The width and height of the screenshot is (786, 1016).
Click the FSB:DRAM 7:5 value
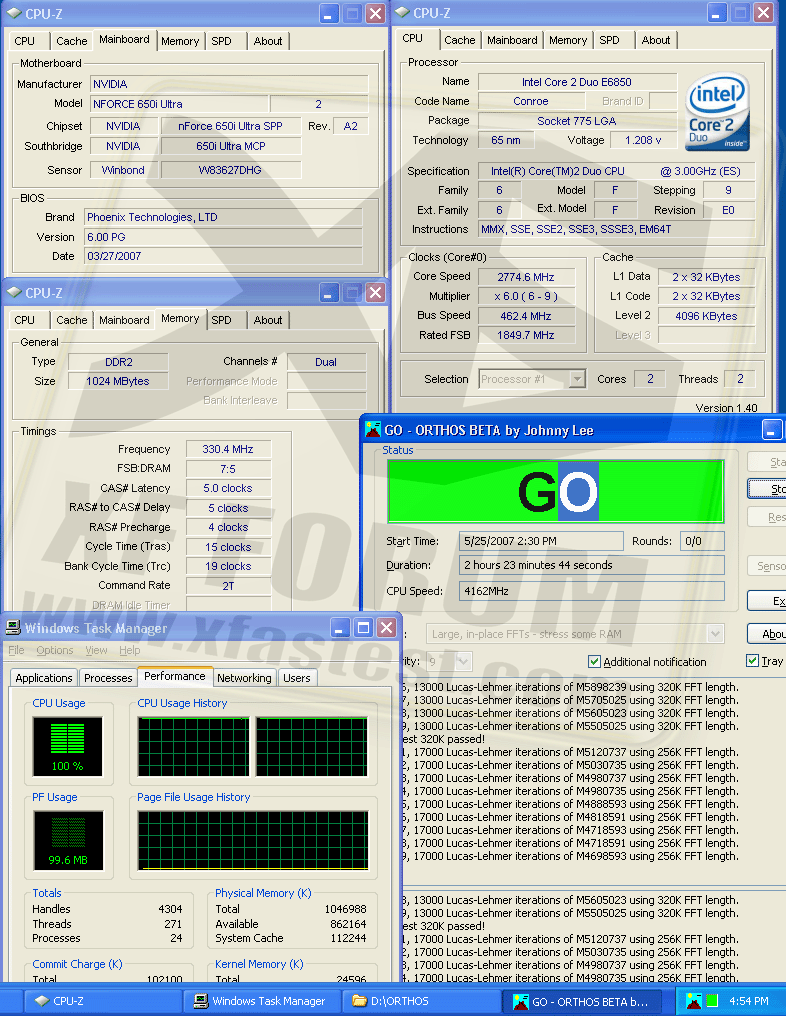[227, 468]
